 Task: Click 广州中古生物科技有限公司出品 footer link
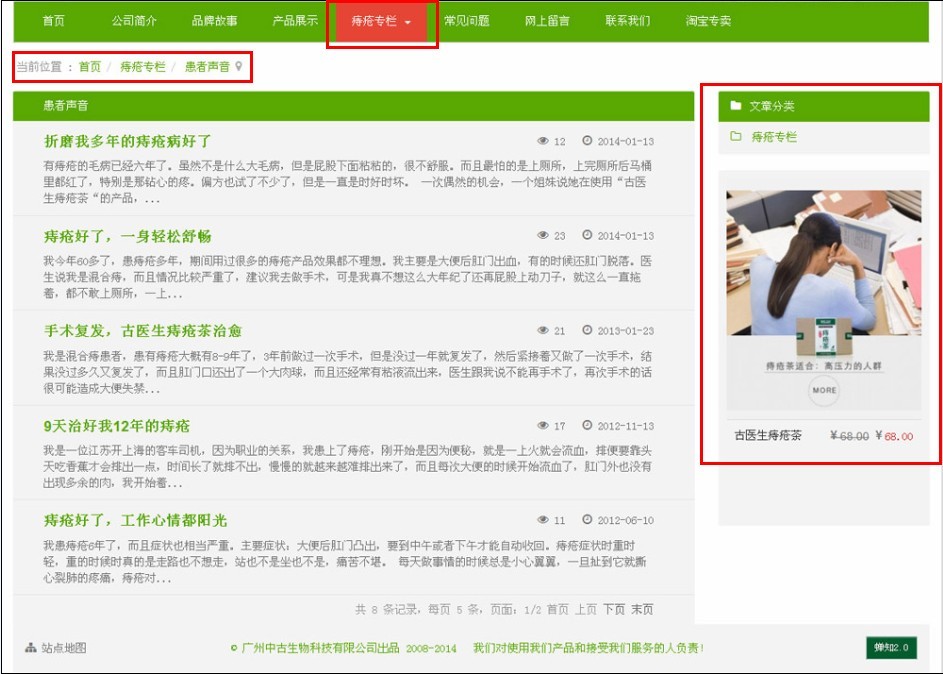(320, 648)
